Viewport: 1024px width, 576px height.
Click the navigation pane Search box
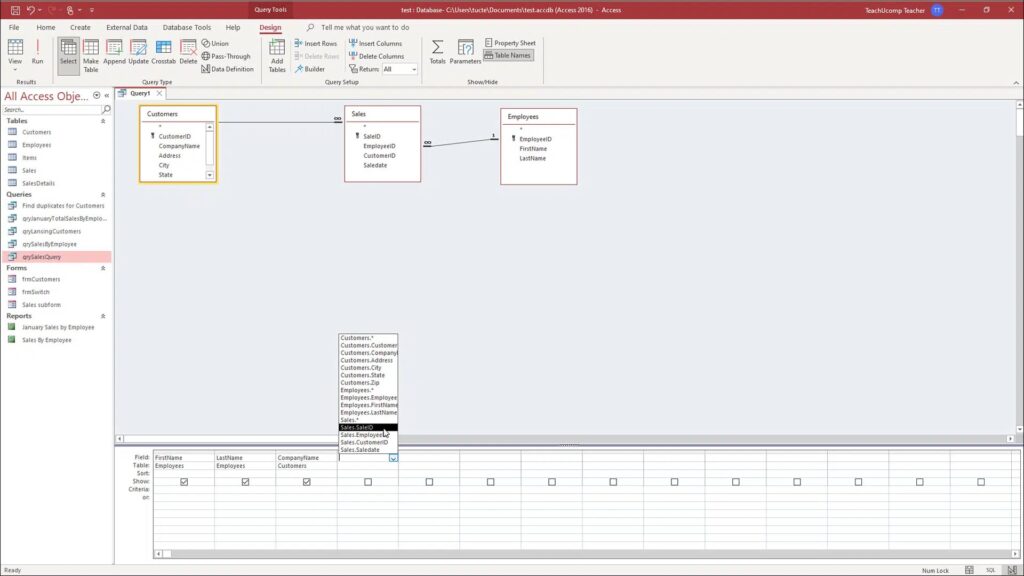point(52,110)
